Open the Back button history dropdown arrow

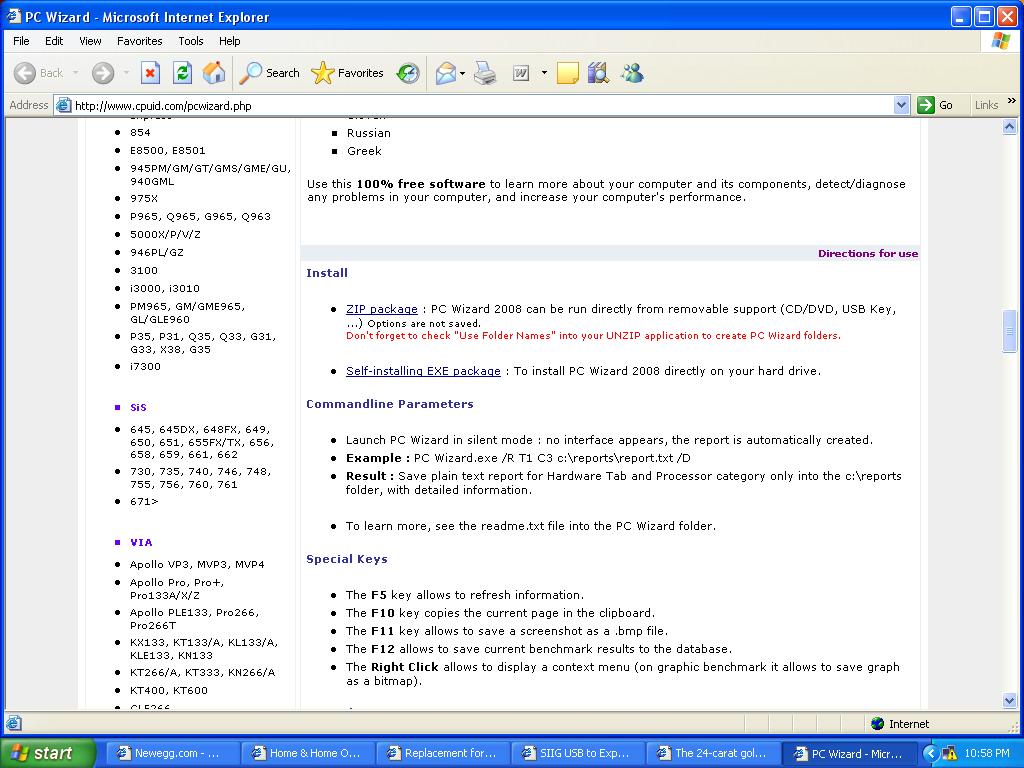click(75, 73)
